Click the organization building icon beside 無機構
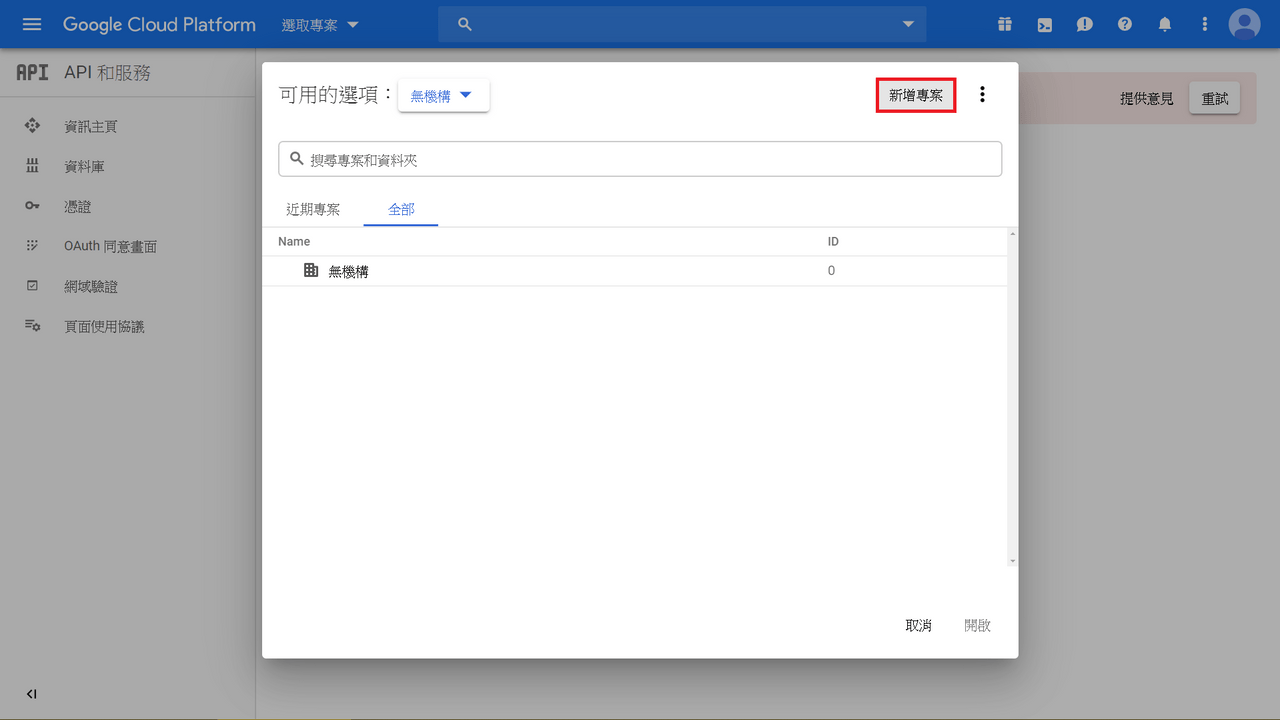Screen dimensions: 1280x720 [x=311, y=270]
